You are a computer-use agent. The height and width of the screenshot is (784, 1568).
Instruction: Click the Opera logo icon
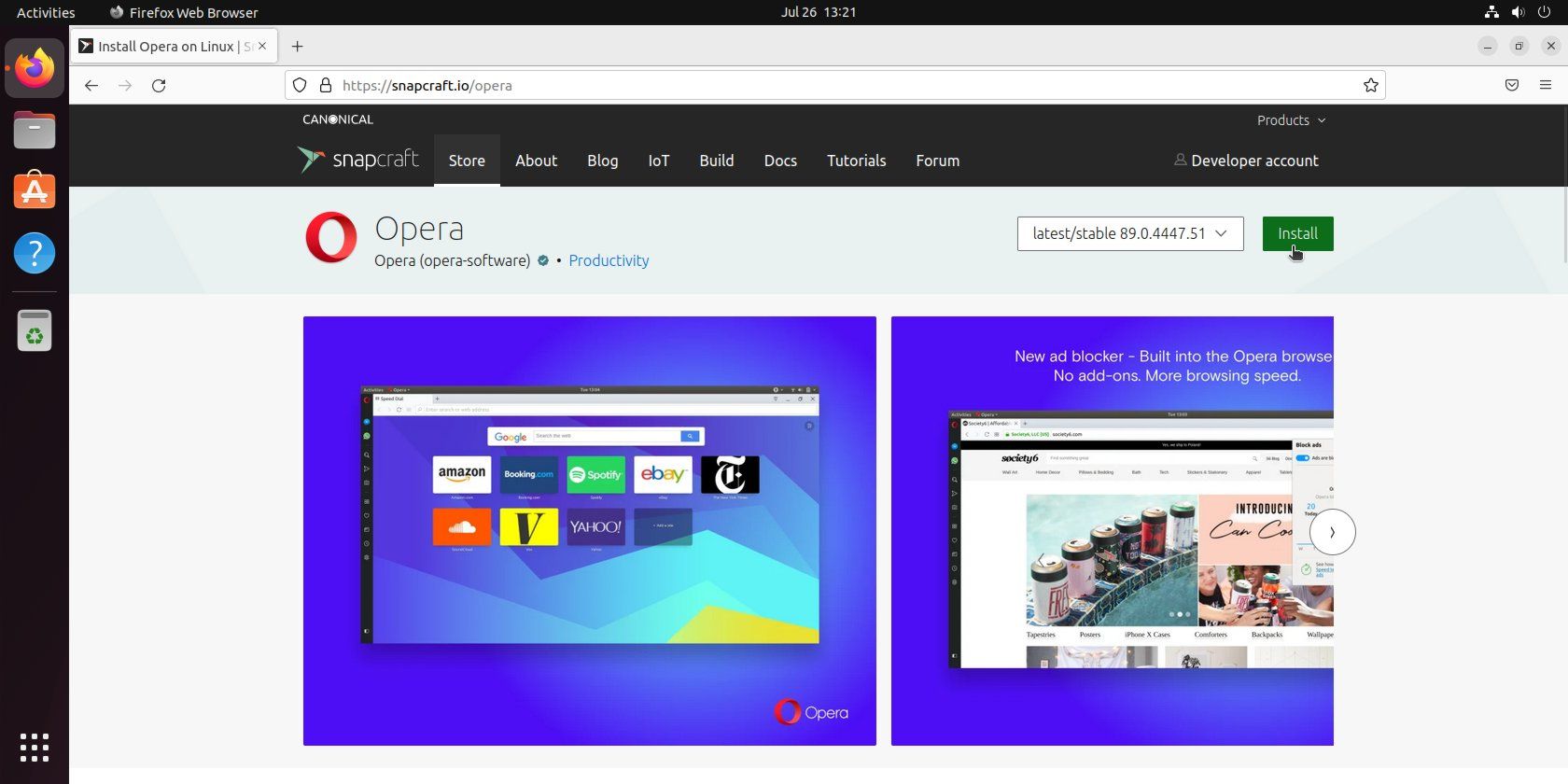(331, 237)
